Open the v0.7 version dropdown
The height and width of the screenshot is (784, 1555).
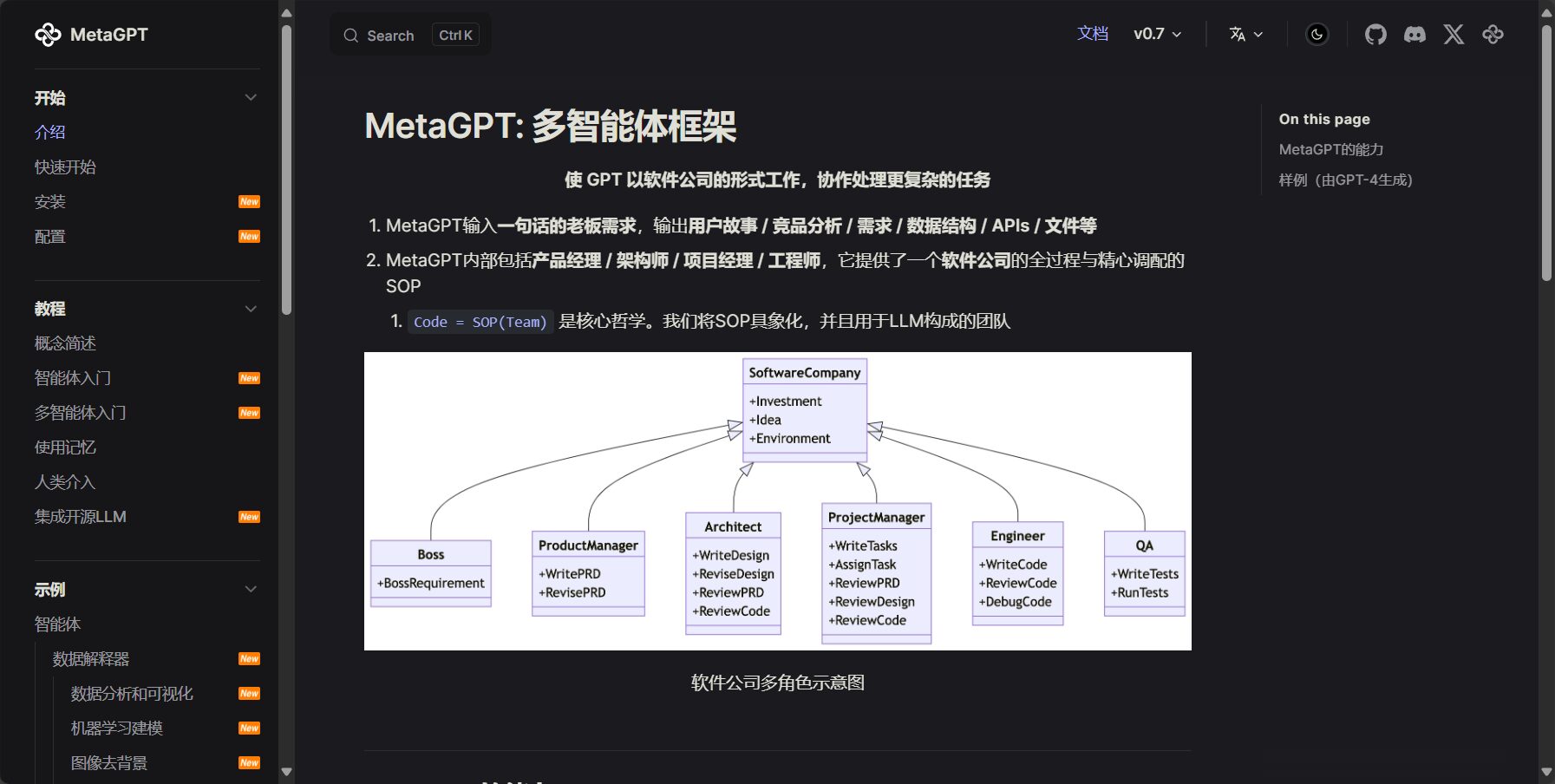1158,34
